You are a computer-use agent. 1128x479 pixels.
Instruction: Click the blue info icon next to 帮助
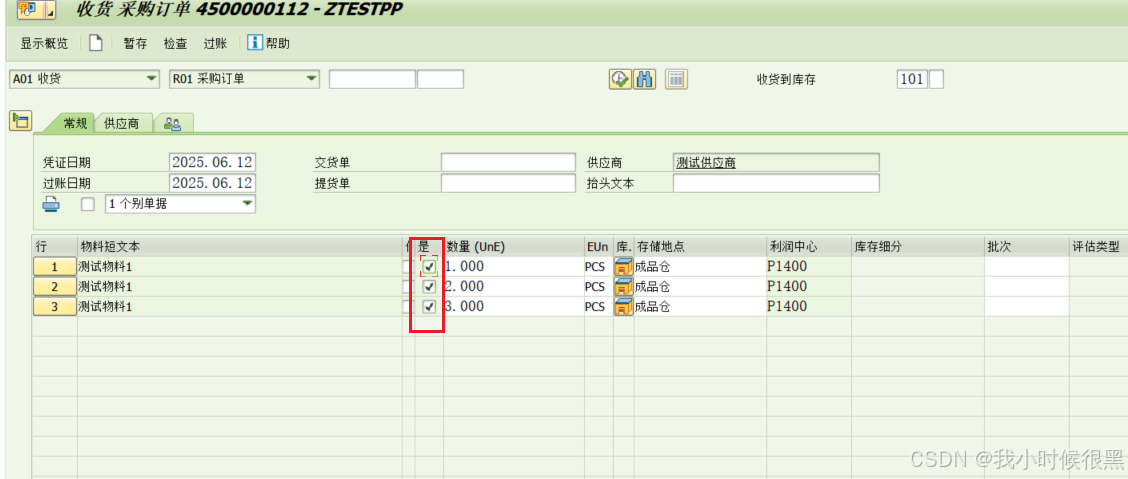pos(255,43)
